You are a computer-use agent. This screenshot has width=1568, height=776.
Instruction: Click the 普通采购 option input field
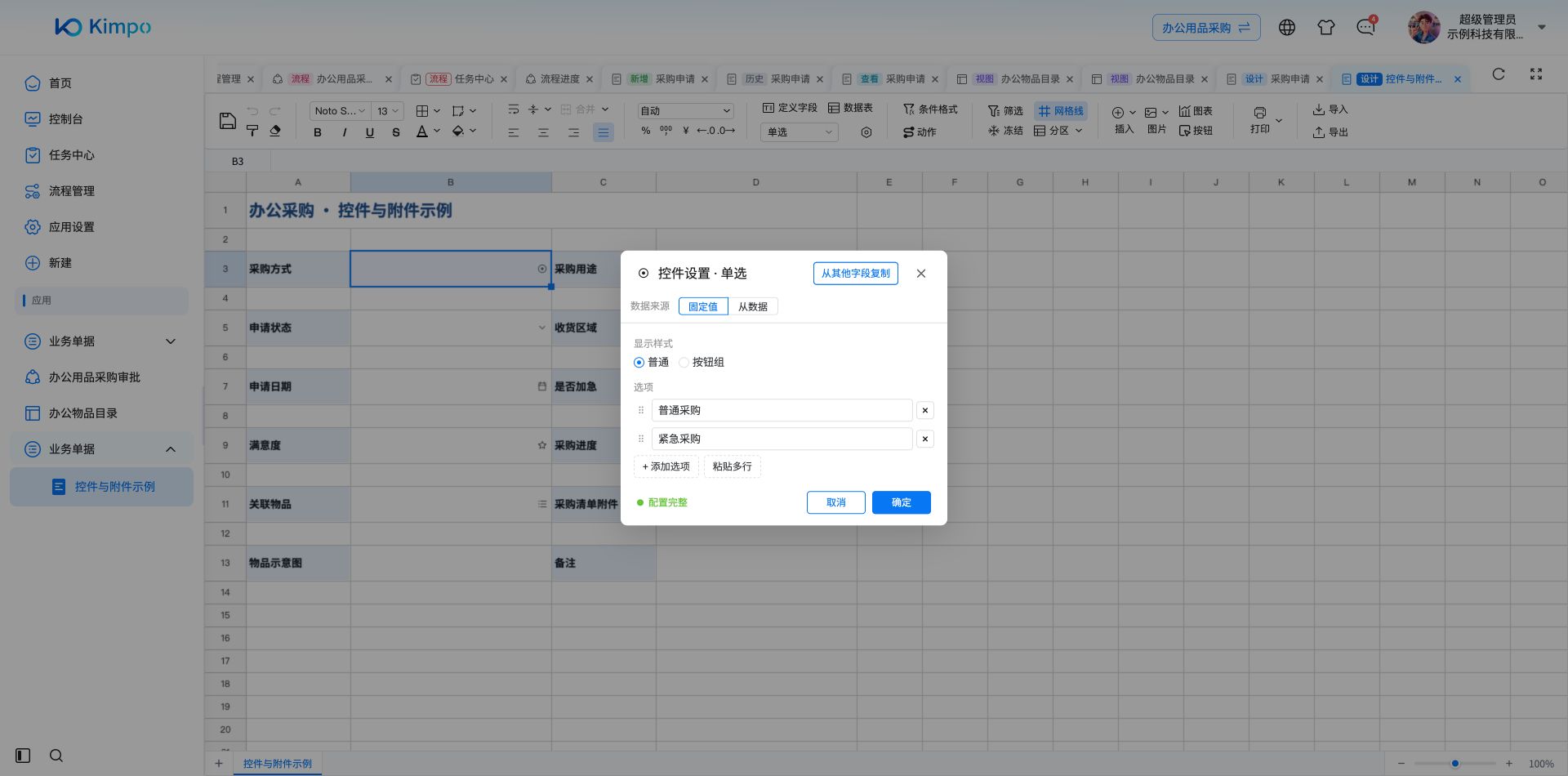(782, 410)
